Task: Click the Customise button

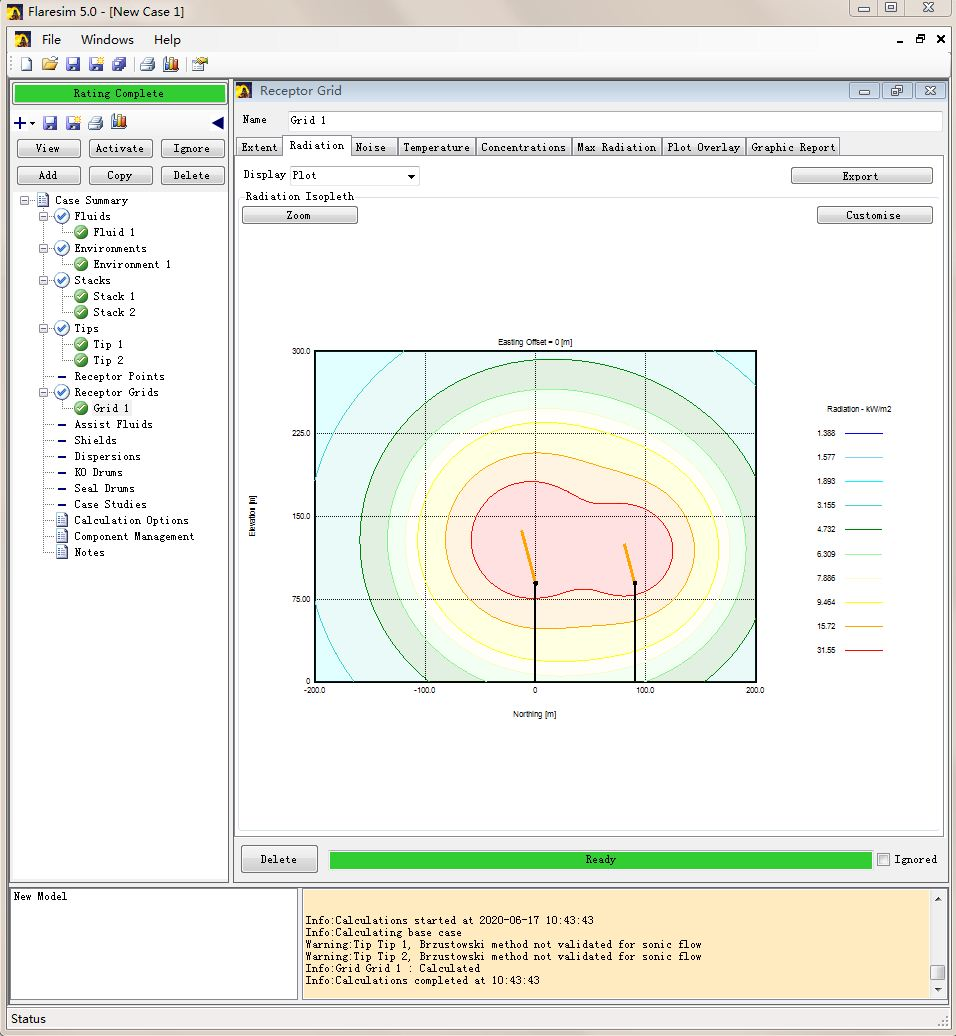Action: (874, 215)
